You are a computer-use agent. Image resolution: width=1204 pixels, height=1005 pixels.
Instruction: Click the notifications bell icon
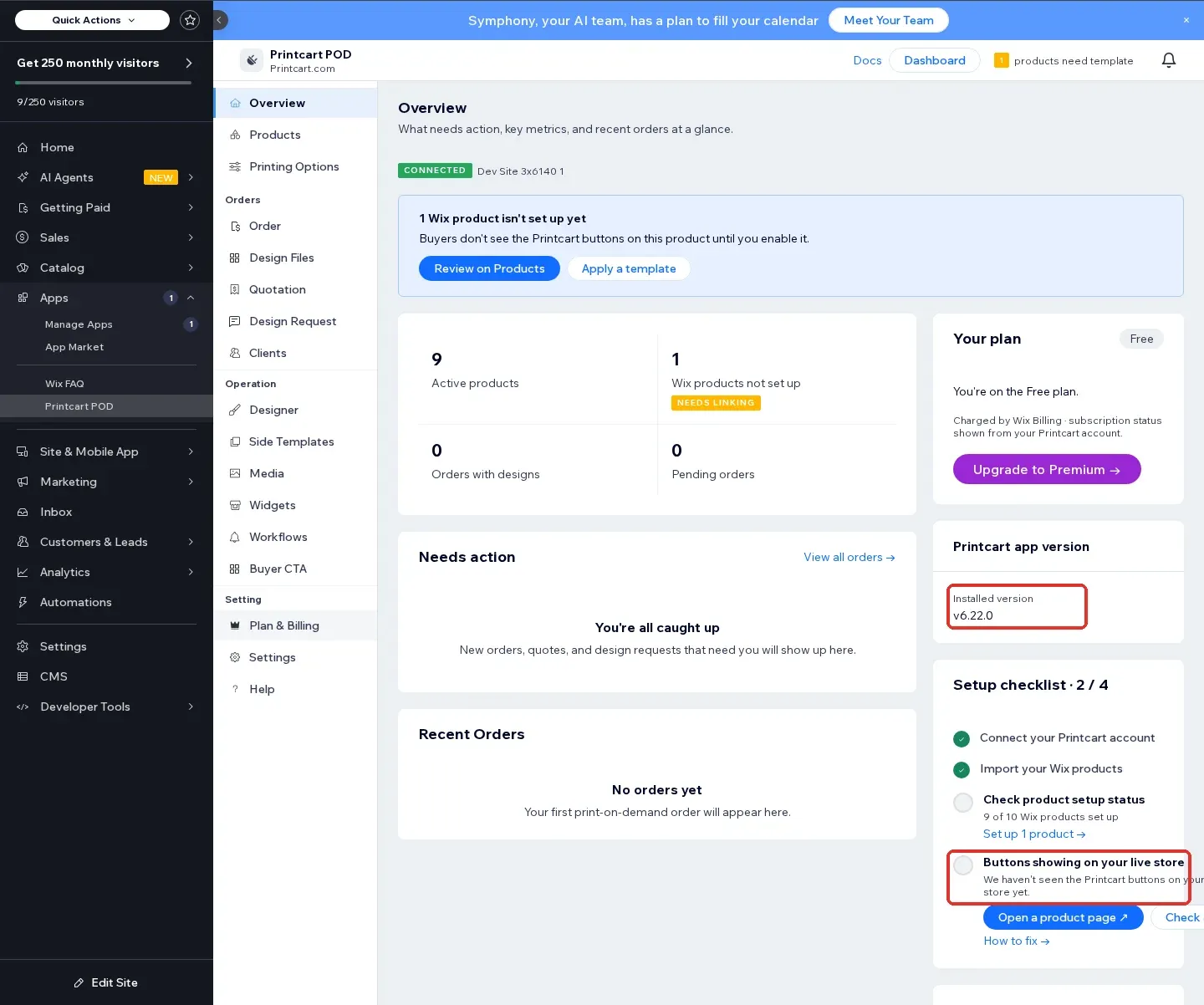(x=1169, y=60)
